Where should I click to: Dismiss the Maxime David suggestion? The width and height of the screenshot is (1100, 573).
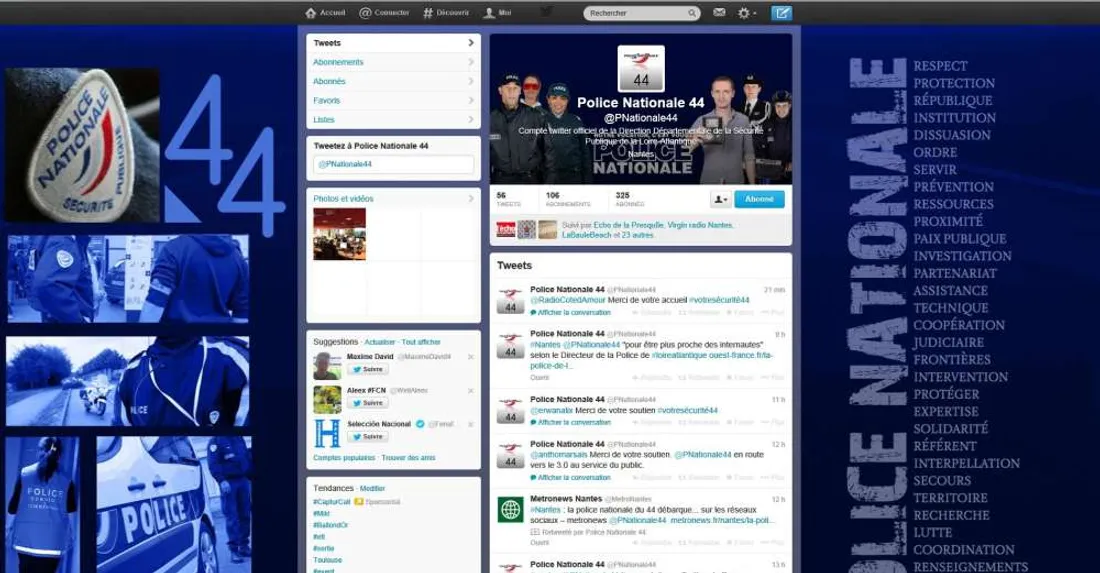tap(470, 357)
